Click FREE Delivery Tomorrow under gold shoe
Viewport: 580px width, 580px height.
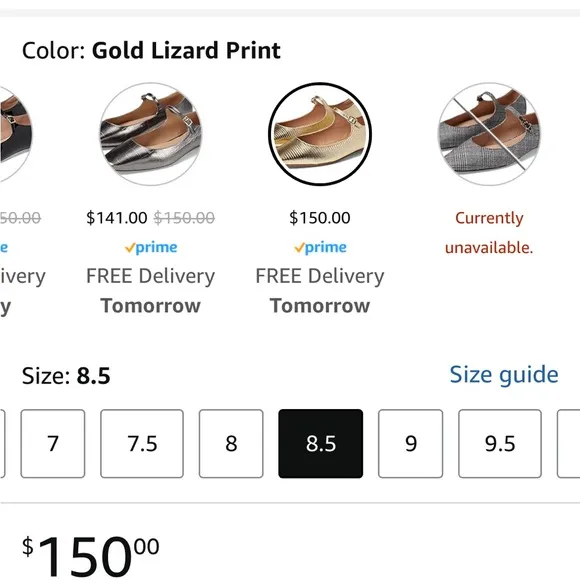[320, 291]
